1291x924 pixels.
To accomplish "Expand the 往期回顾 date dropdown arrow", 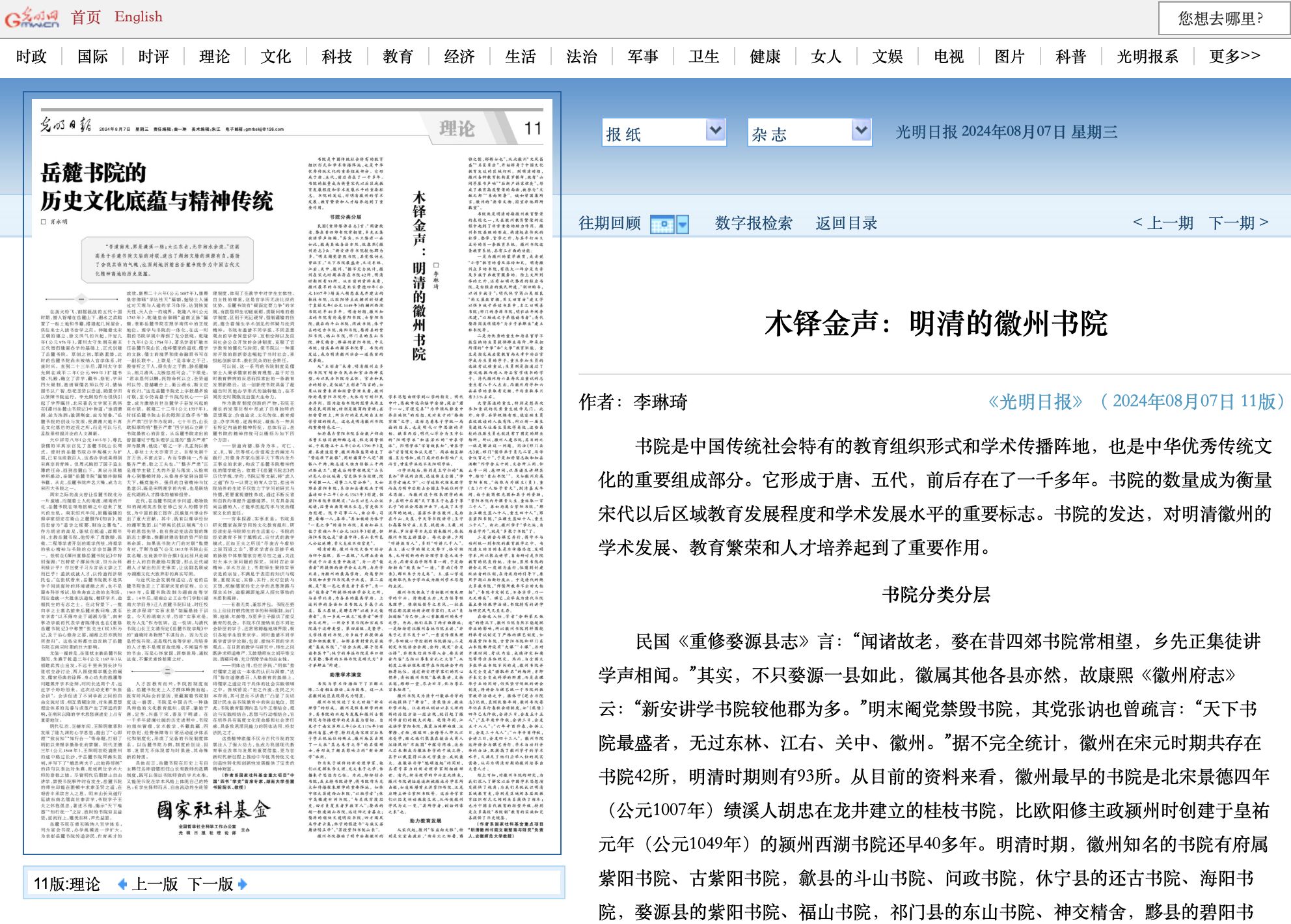I will click(x=683, y=224).
